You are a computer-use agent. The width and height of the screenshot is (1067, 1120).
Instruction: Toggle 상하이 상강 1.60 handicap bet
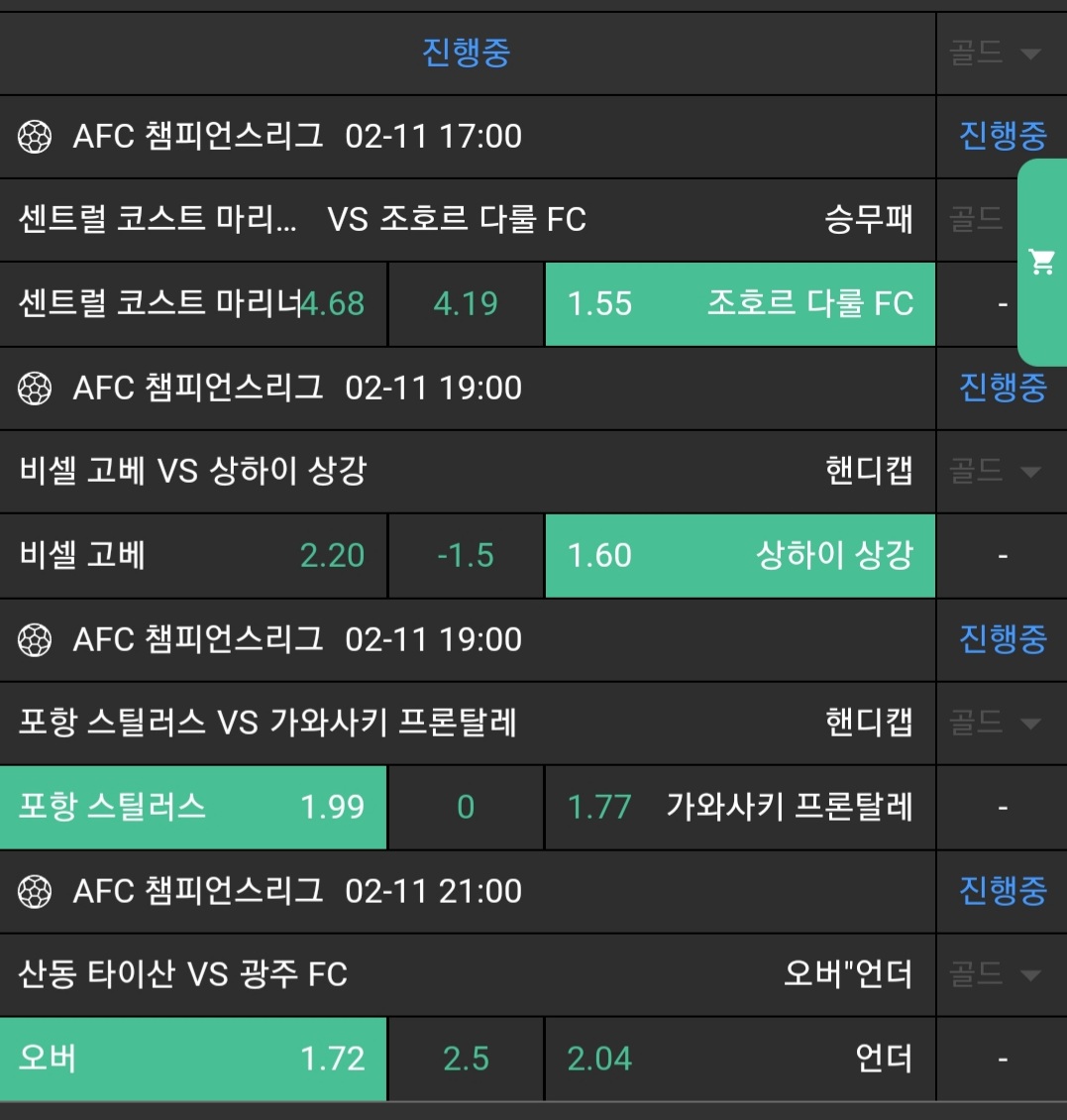[x=739, y=555]
